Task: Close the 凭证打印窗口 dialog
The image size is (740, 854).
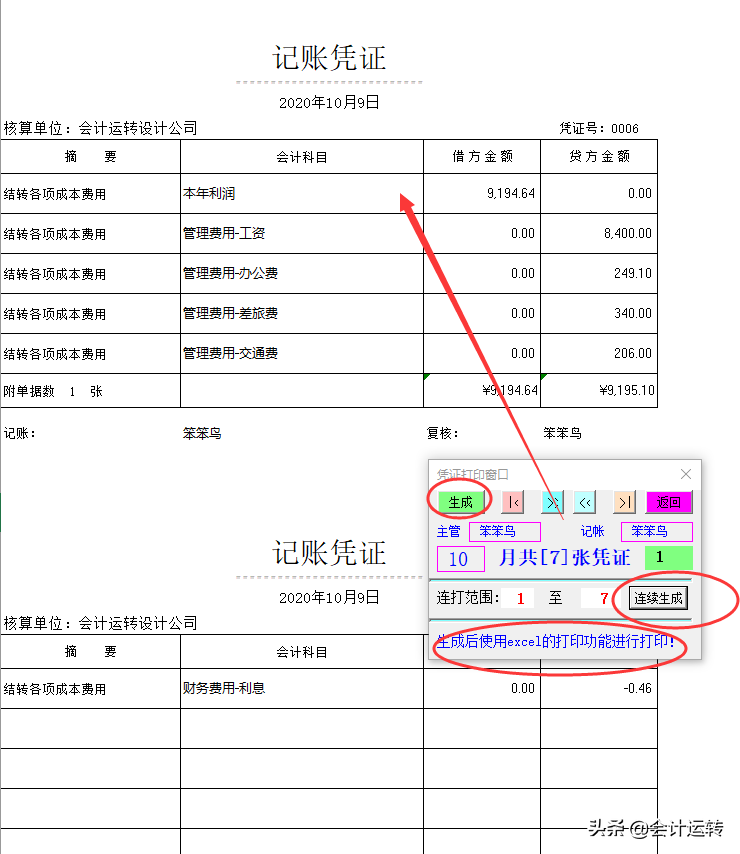Action: point(686,474)
